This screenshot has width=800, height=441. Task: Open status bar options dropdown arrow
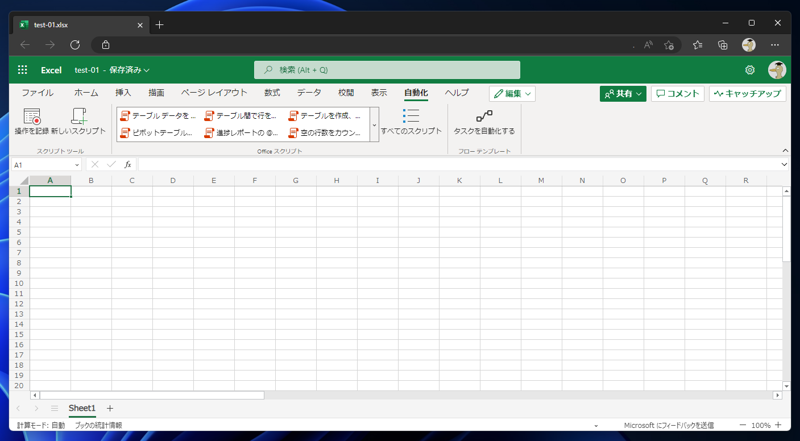coord(596,426)
